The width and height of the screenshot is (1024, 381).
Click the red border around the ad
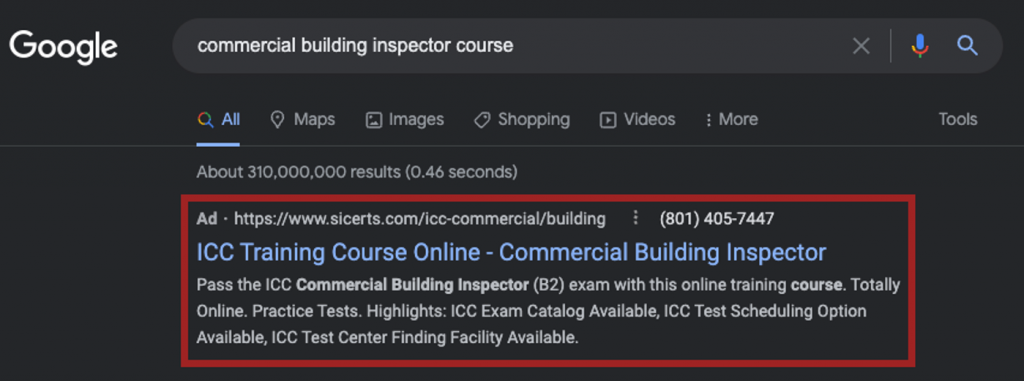[x=549, y=198]
